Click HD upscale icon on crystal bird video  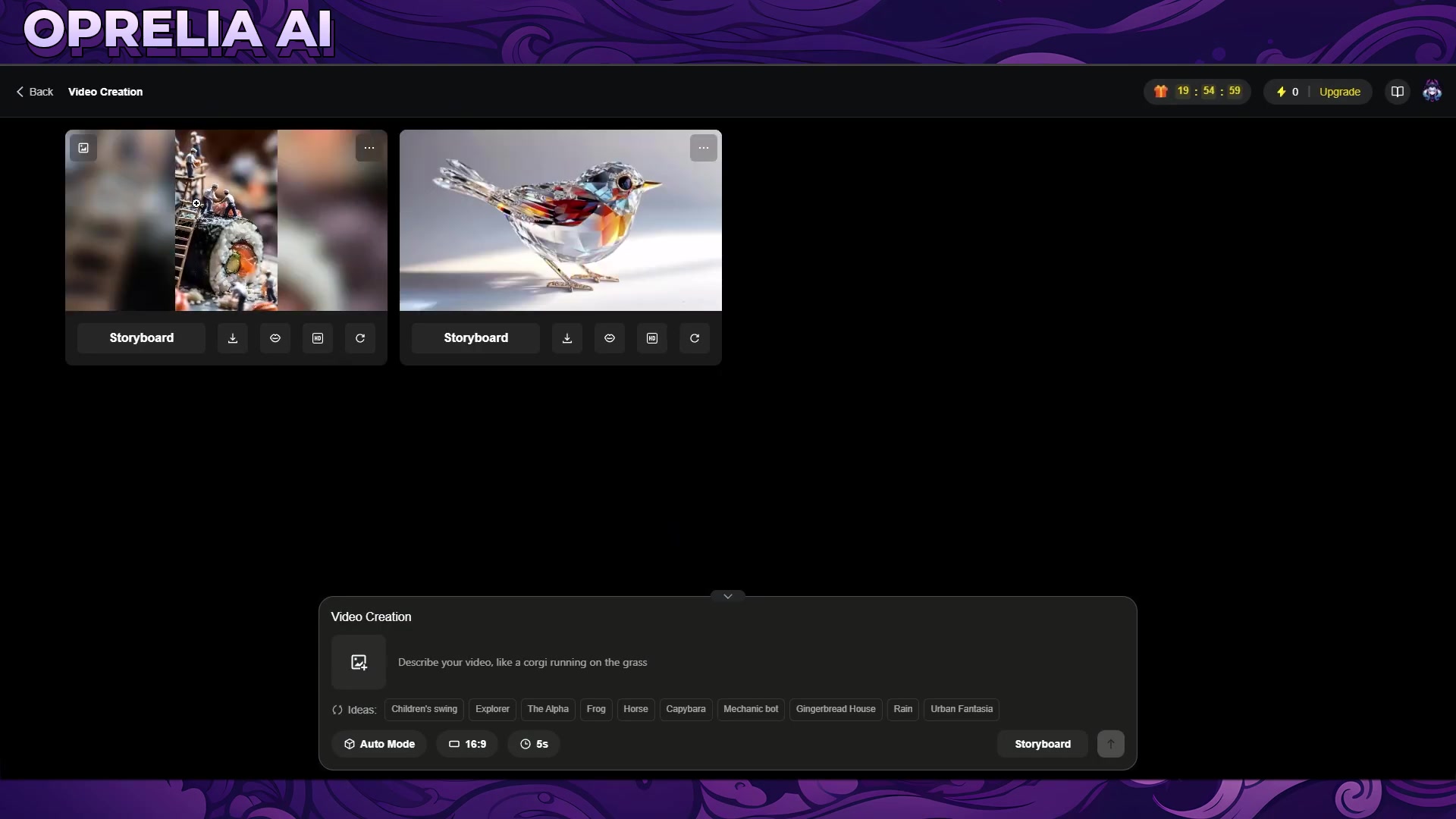click(x=652, y=338)
